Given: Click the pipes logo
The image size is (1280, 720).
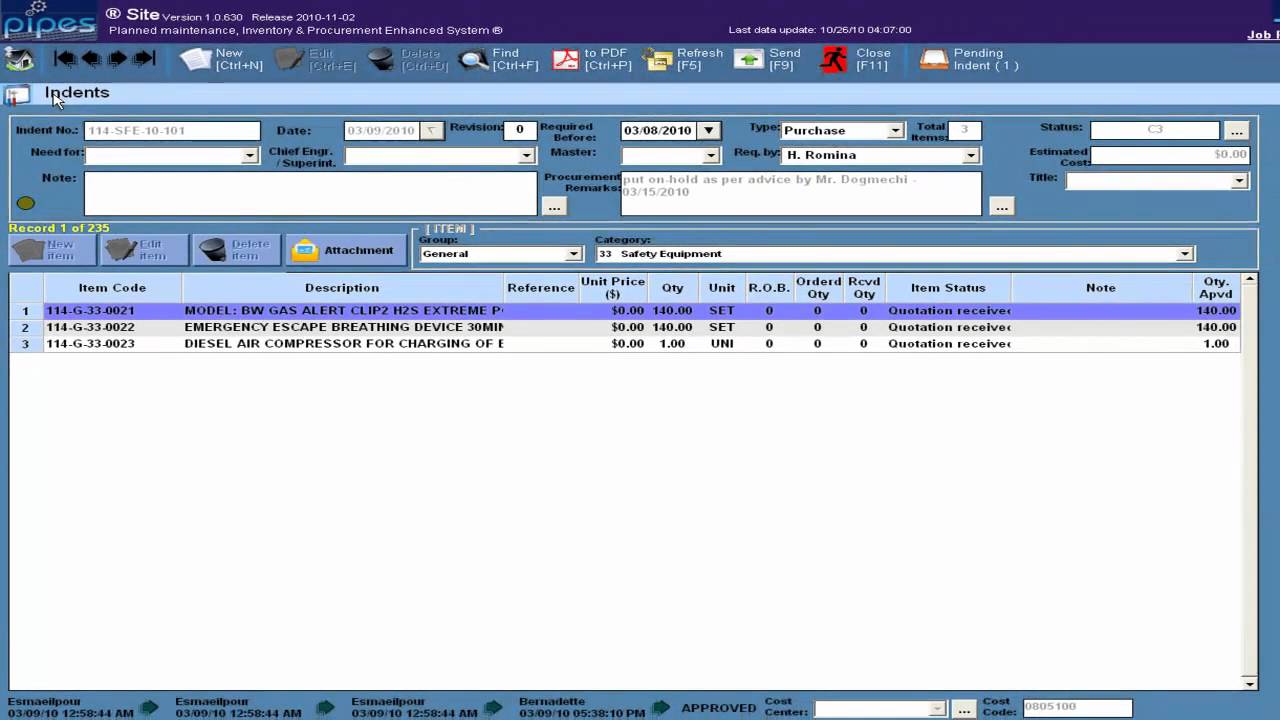Looking at the screenshot, I should click(x=48, y=21).
